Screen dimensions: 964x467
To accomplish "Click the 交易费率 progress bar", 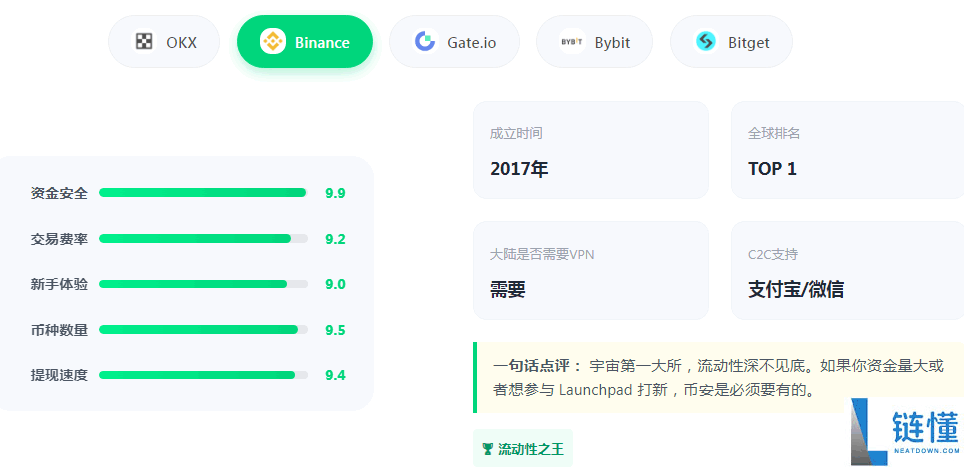I will 203,238.
